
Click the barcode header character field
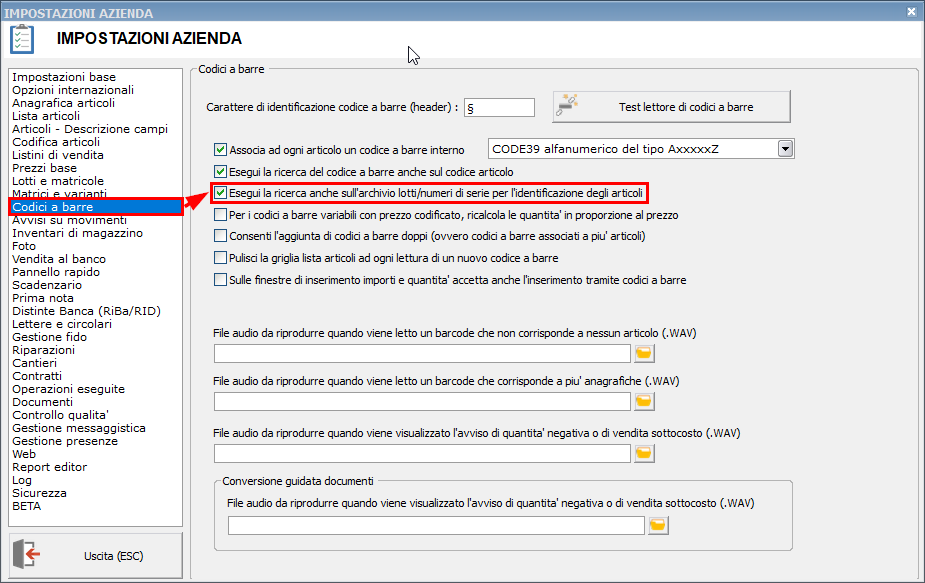click(499, 107)
